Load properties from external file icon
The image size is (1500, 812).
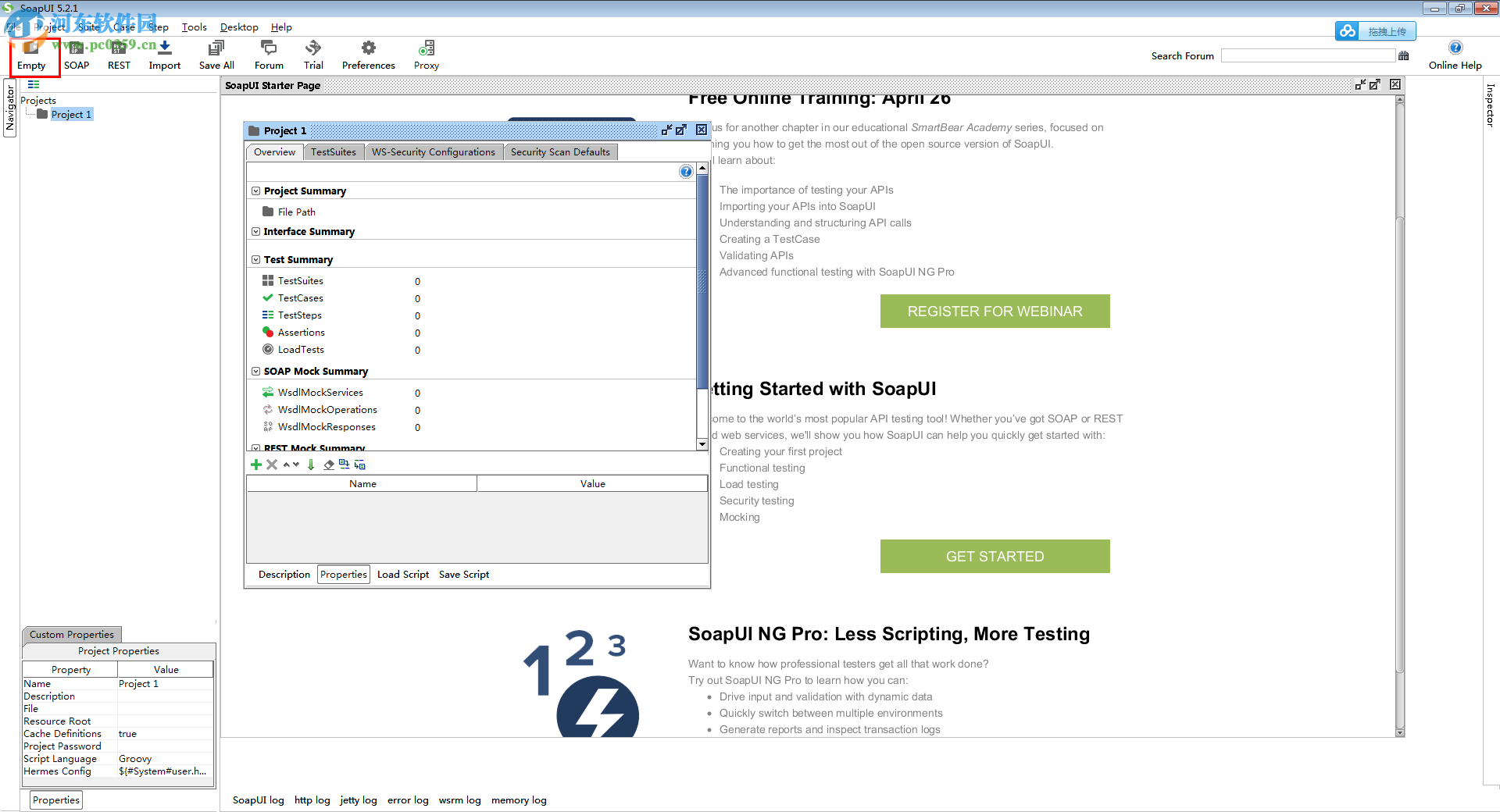click(x=345, y=464)
